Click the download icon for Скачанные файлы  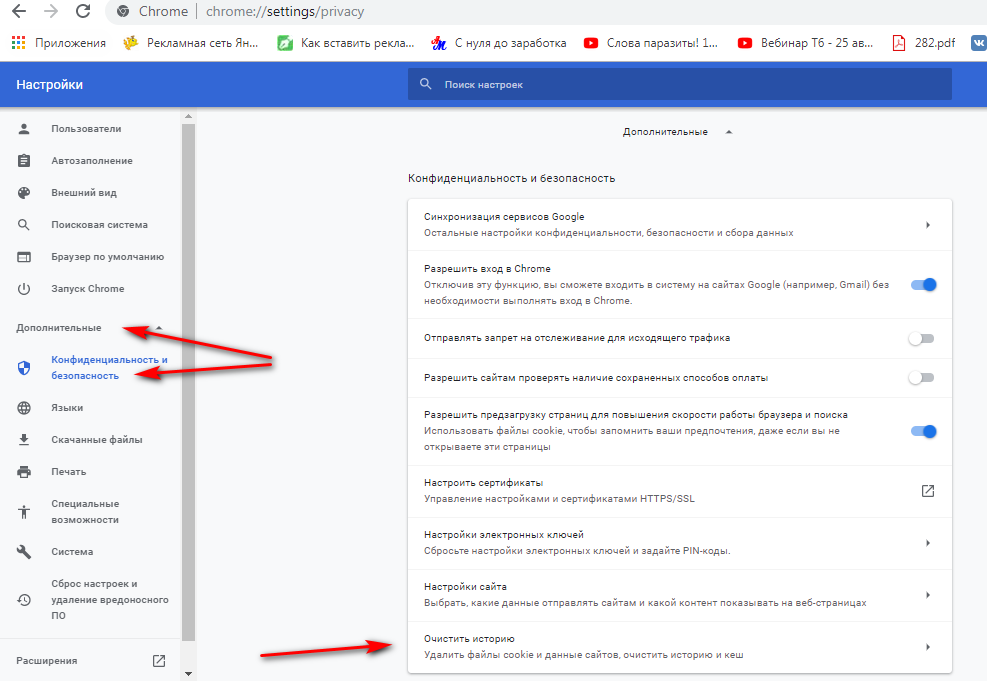coord(24,439)
